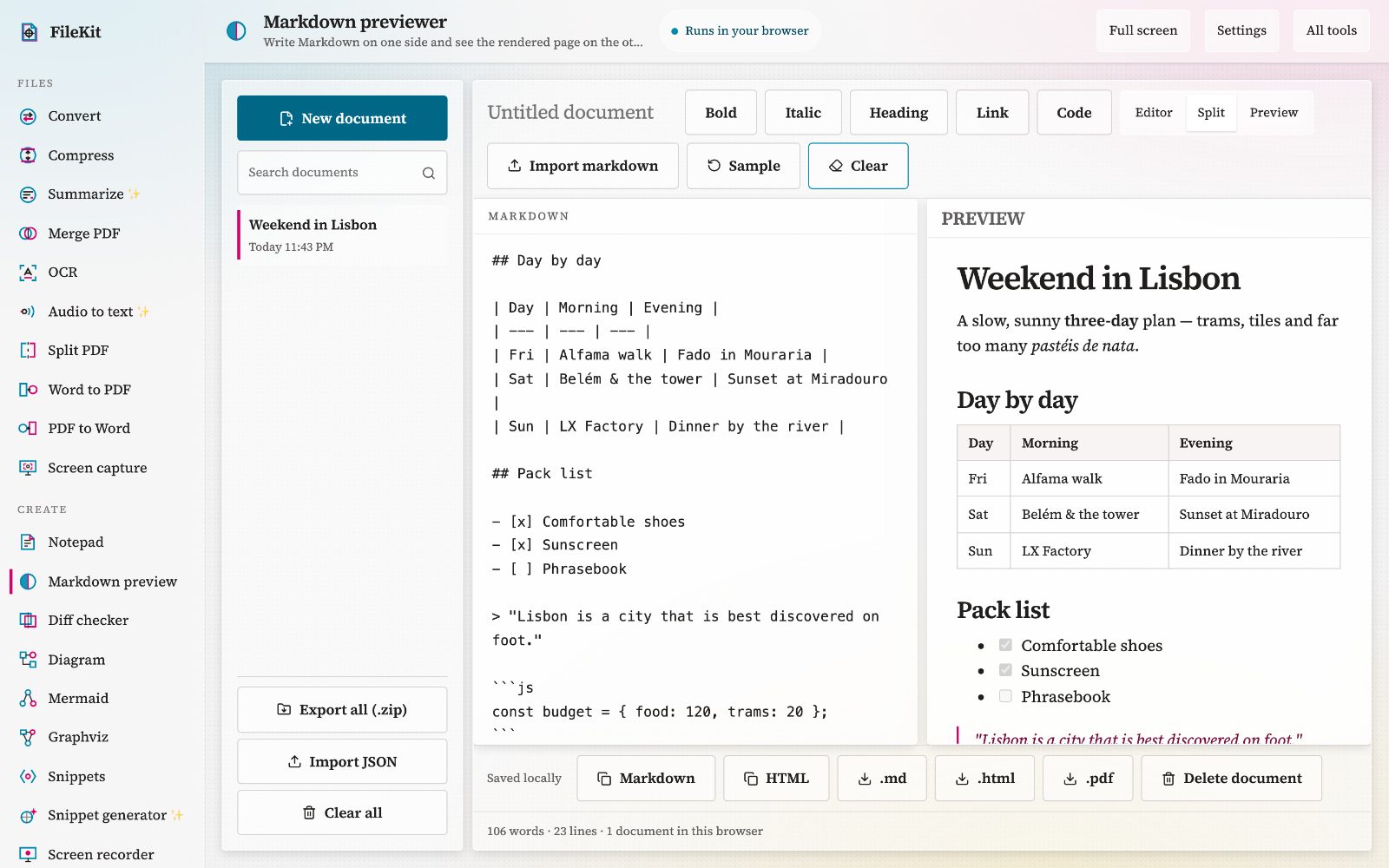This screenshot has width=1389, height=868.
Task: Open the Notepad icon
Action: tap(28, 542)
